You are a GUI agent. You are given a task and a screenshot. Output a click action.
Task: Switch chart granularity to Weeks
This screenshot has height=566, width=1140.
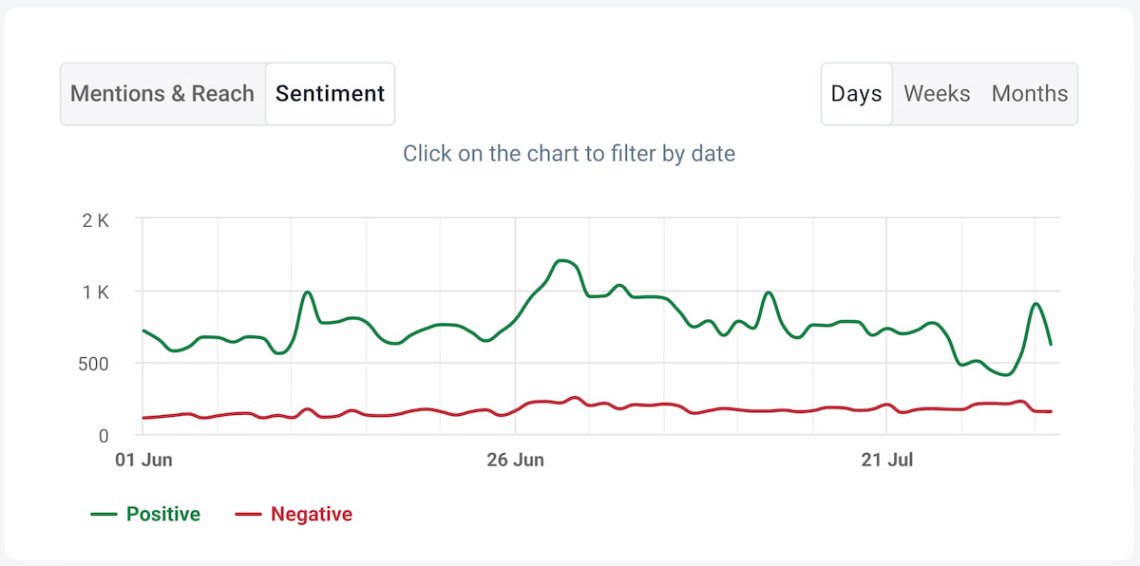coord(936,94)
